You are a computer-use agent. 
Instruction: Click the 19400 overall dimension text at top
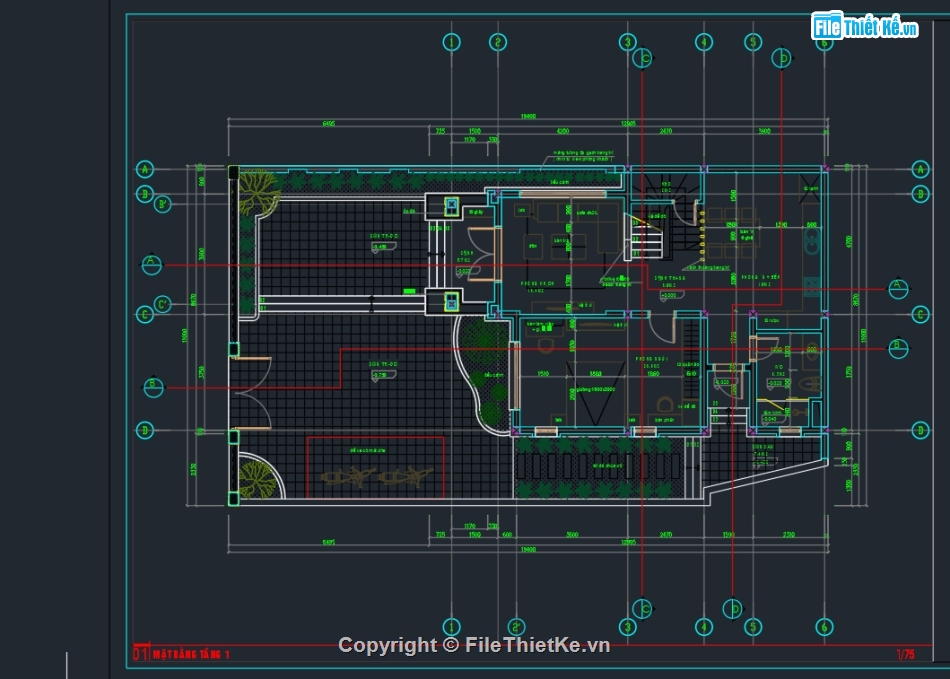tap(527, 117)
